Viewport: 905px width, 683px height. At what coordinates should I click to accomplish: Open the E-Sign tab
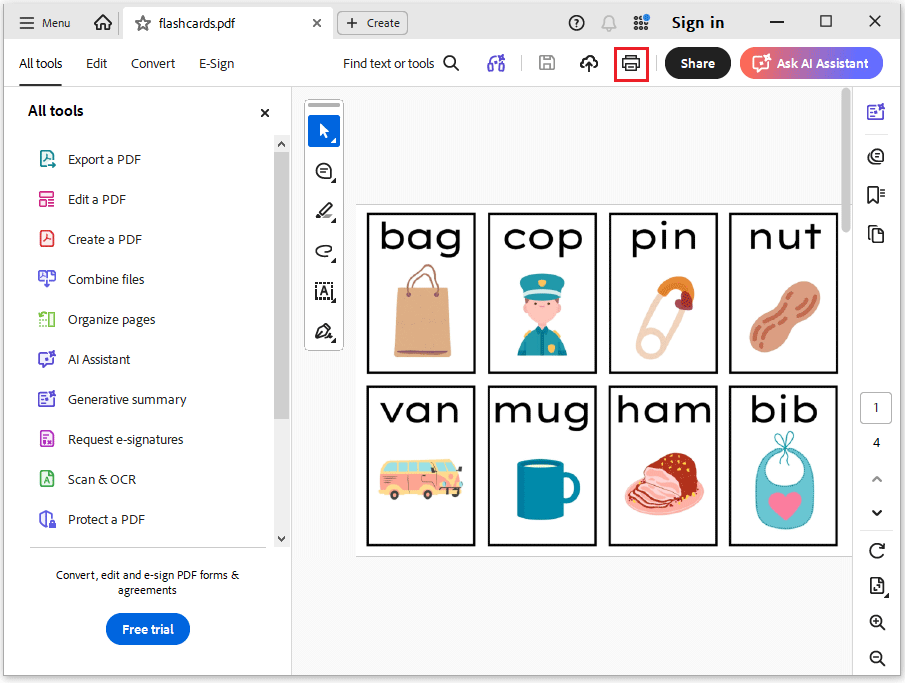pyautogui.click(x=216, y=64)
